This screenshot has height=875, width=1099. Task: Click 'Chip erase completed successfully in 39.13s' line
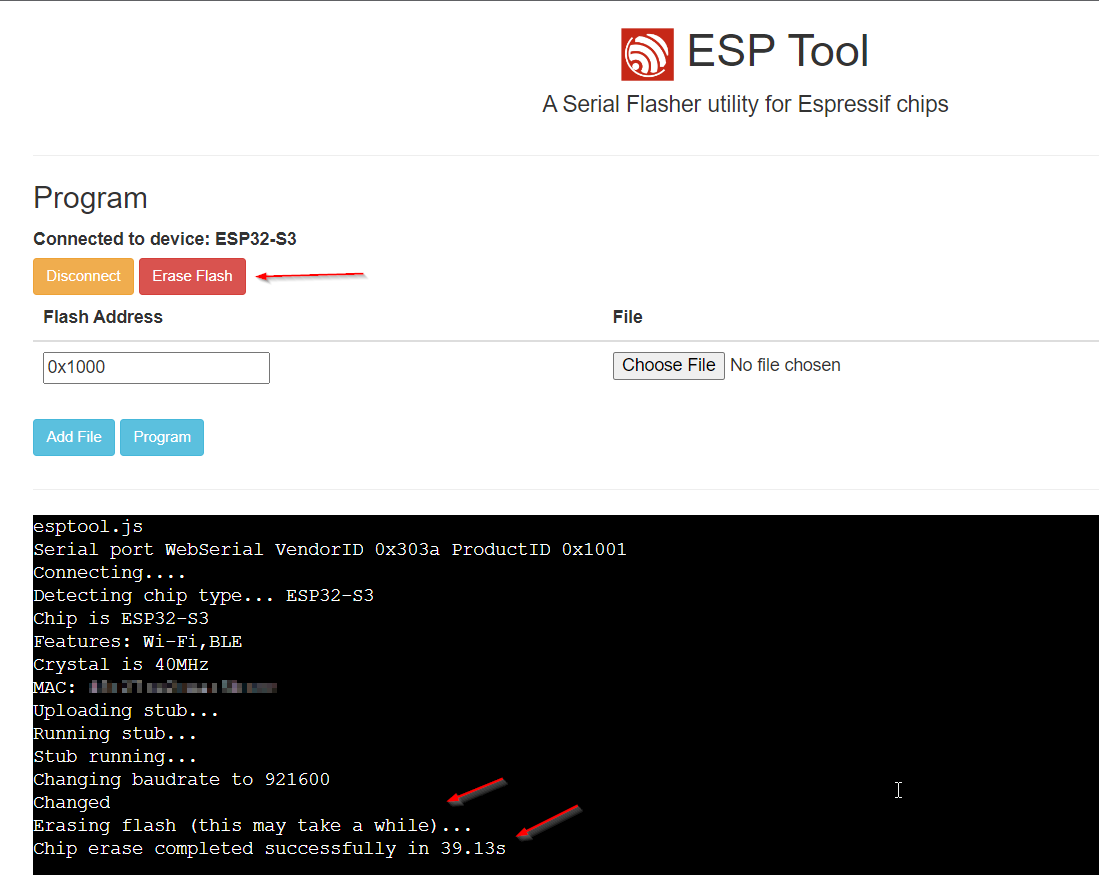click(x=270, y=849)
